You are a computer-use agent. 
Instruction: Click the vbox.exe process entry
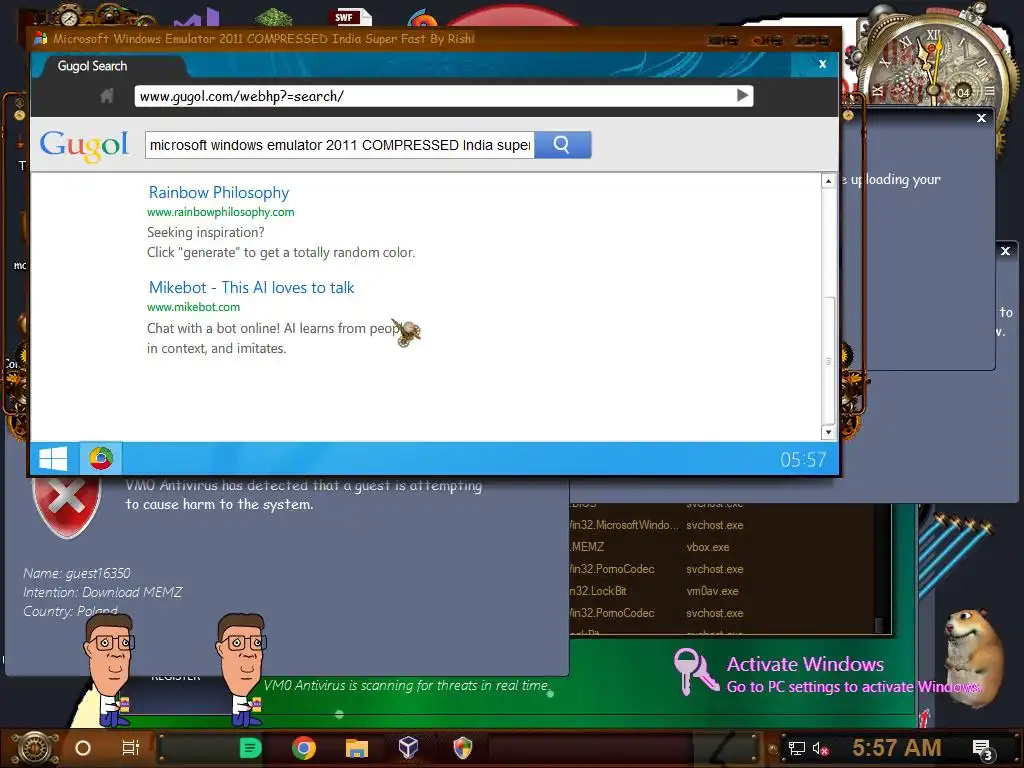pos(708,547)
